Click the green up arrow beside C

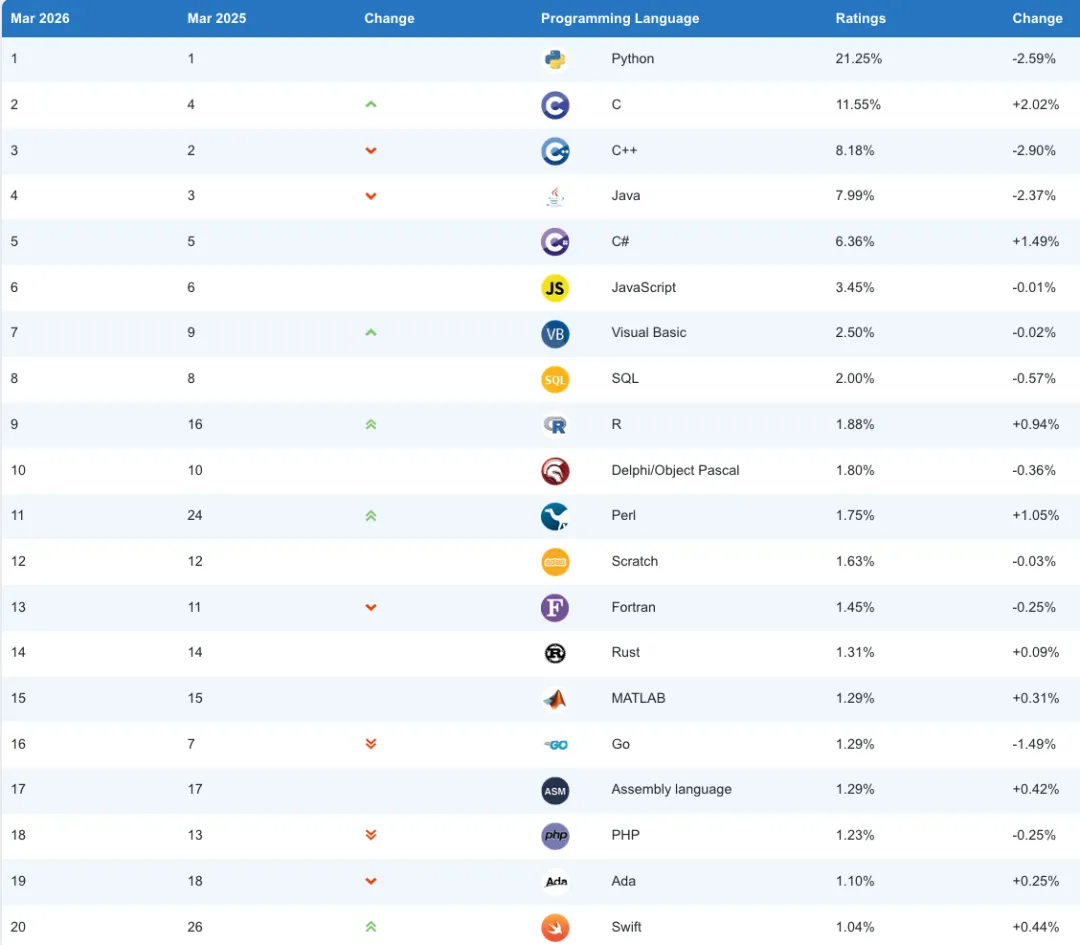point(371,104)
